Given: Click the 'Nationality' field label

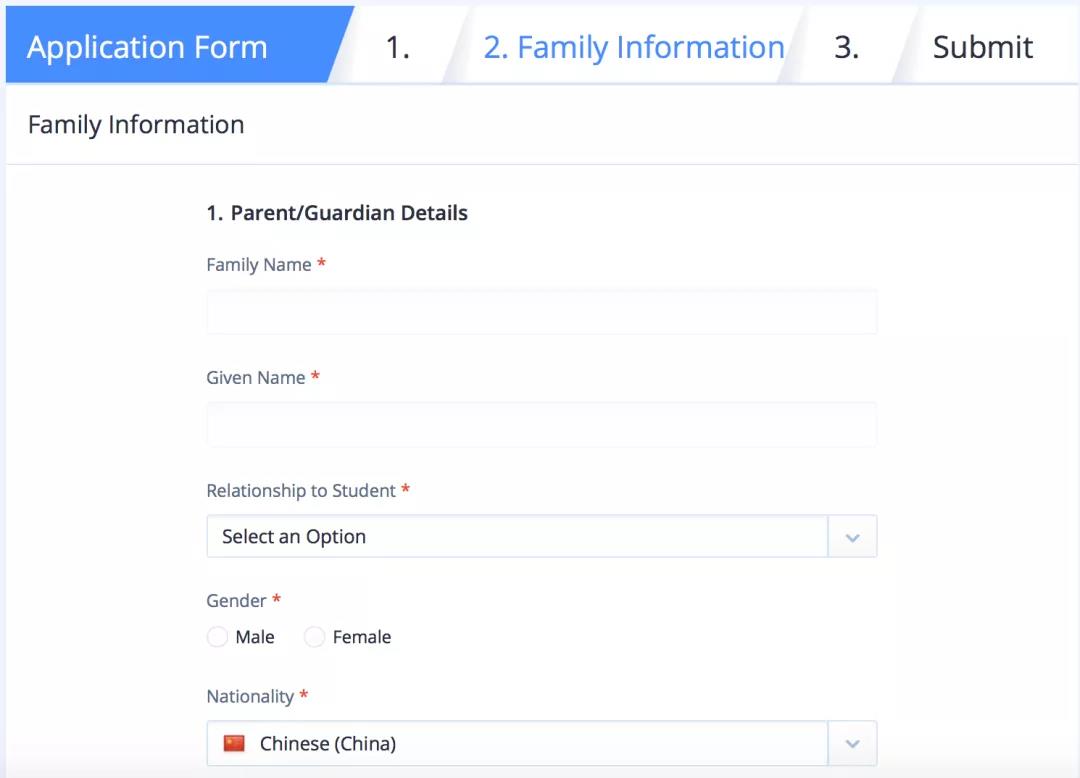Looking at the screenshot, I should pyautogui.click(x=250, y=697).
